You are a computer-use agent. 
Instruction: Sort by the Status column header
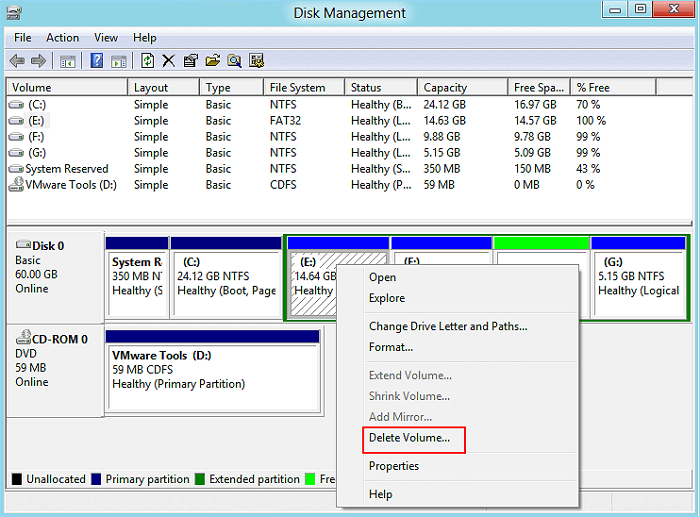coord(381,88)
